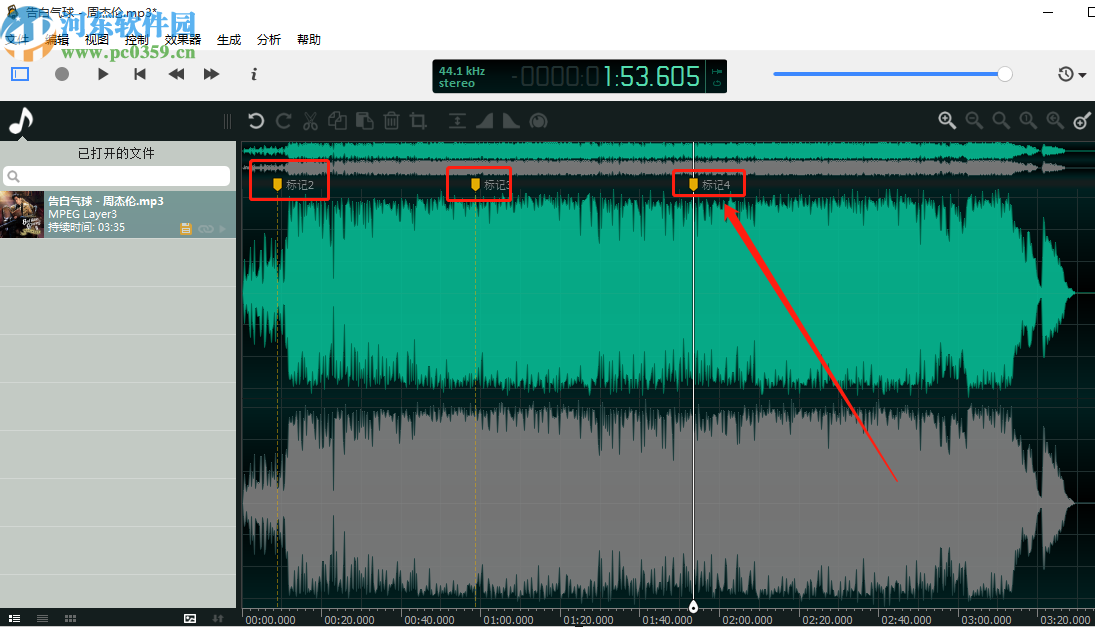The height and width of the screenshot is (627, 1095).
Task: Toggle the record button
Action: coord(62,74)
